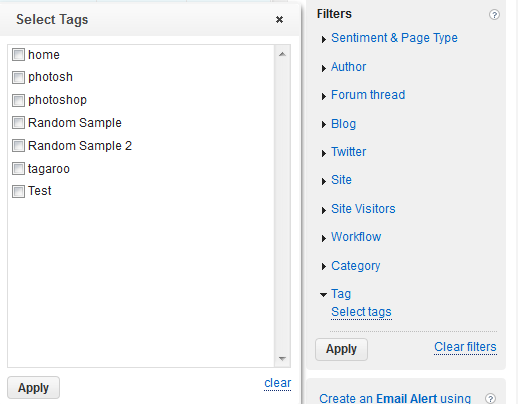
Task: Click Create an Email Alert link
Action: pos(395,398)
